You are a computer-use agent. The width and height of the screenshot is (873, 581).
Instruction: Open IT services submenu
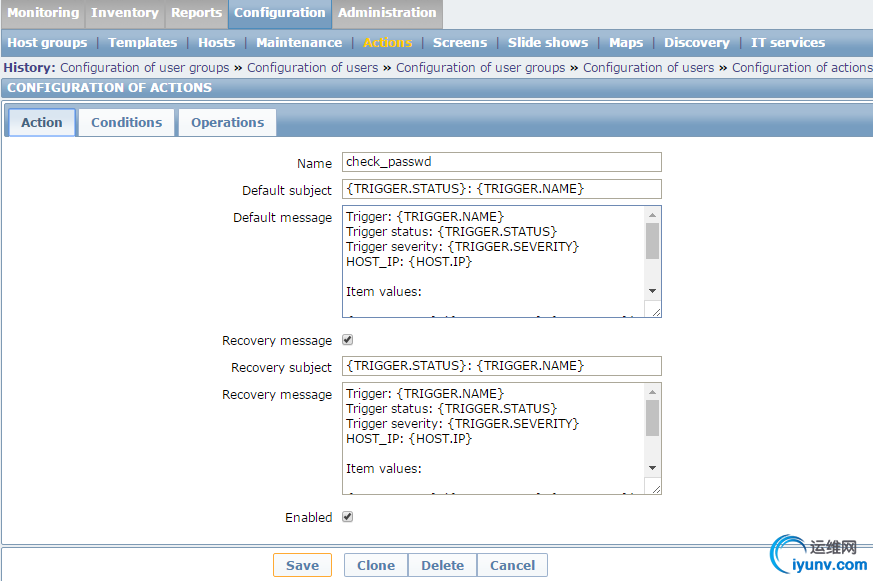(788, 43)
